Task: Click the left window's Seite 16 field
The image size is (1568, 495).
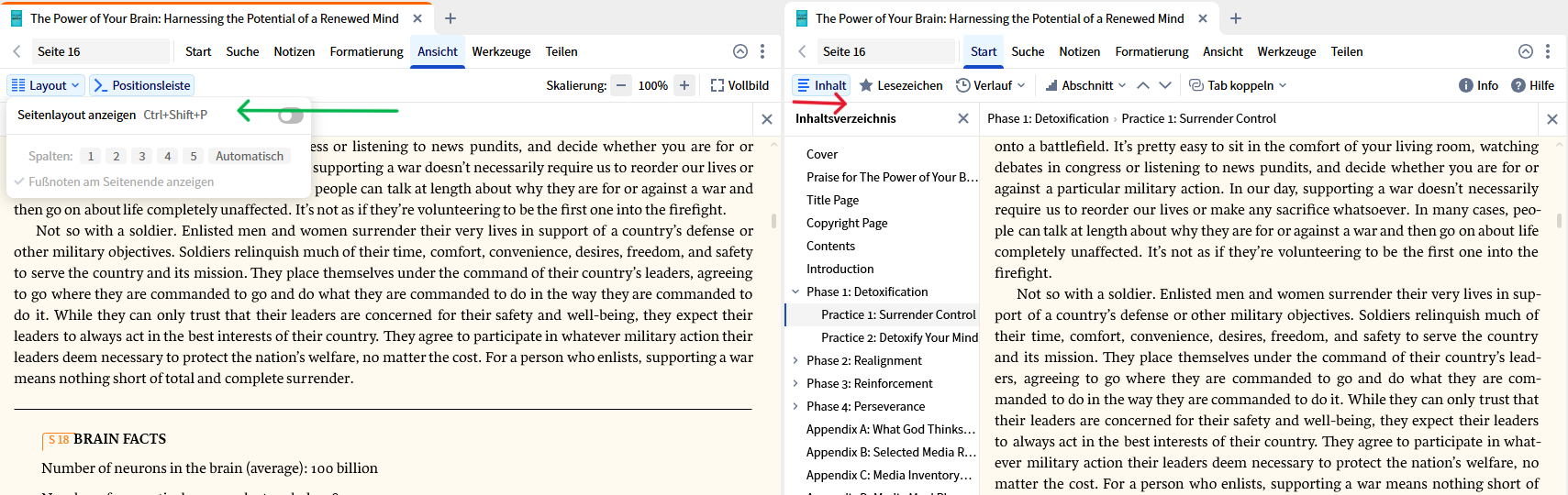Action: coord(101,51)
